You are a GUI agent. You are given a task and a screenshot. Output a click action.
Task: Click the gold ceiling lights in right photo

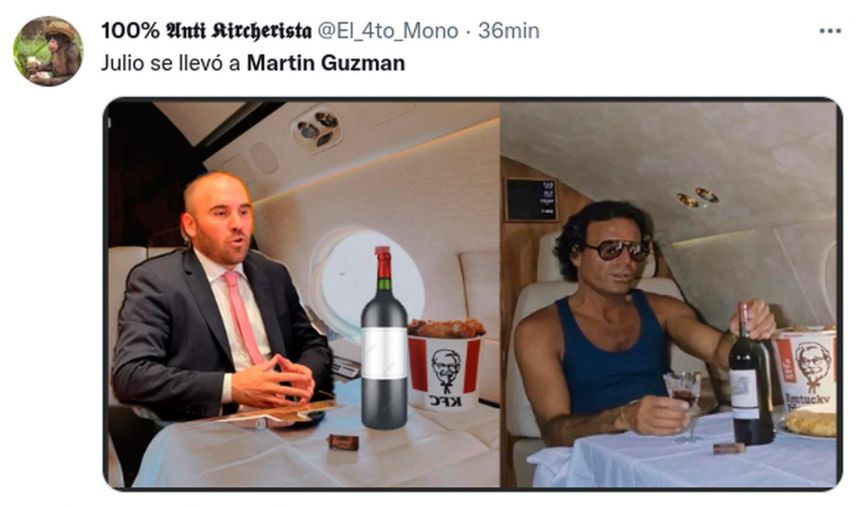(697, 197)
